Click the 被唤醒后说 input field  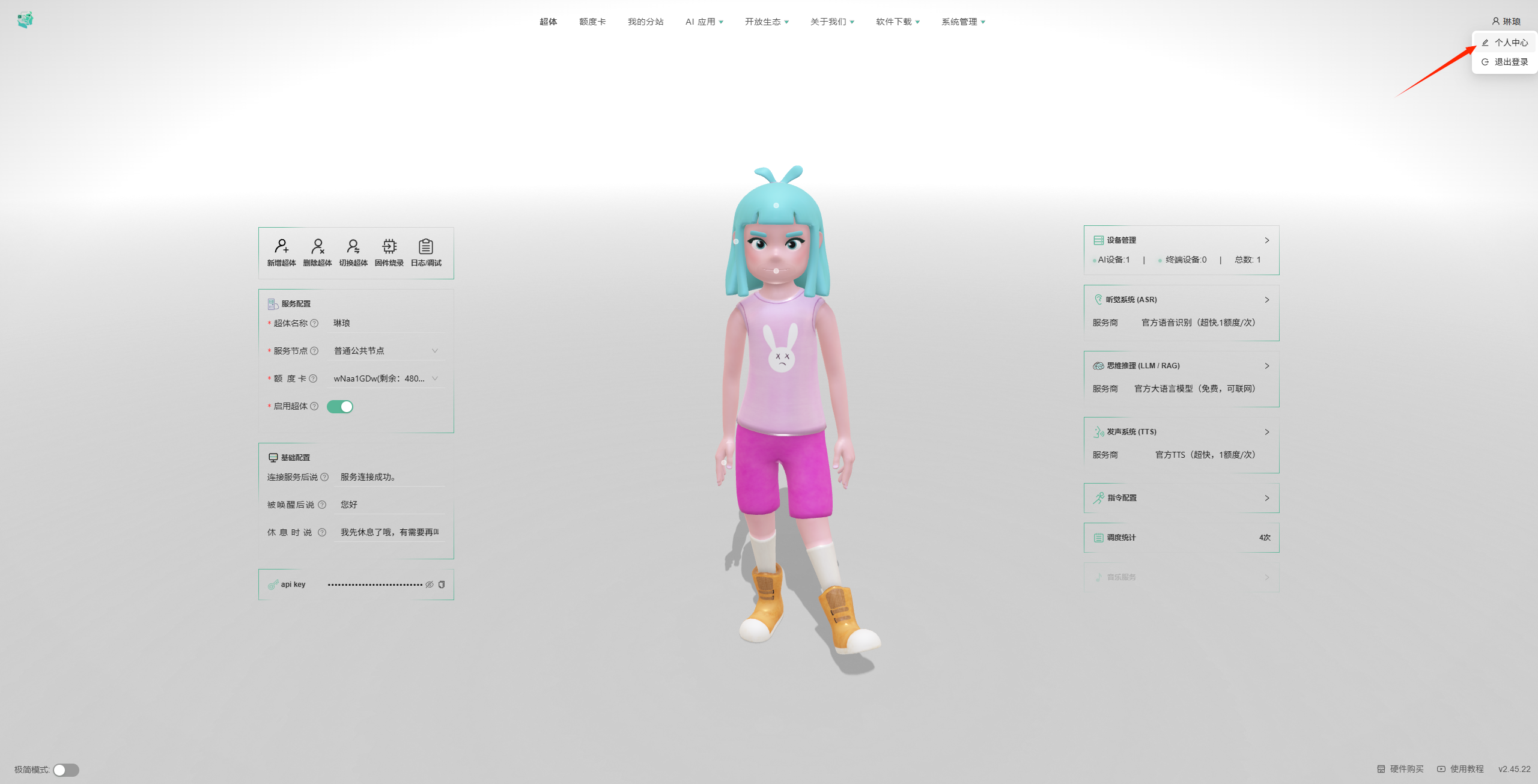[x=391, y=505]
